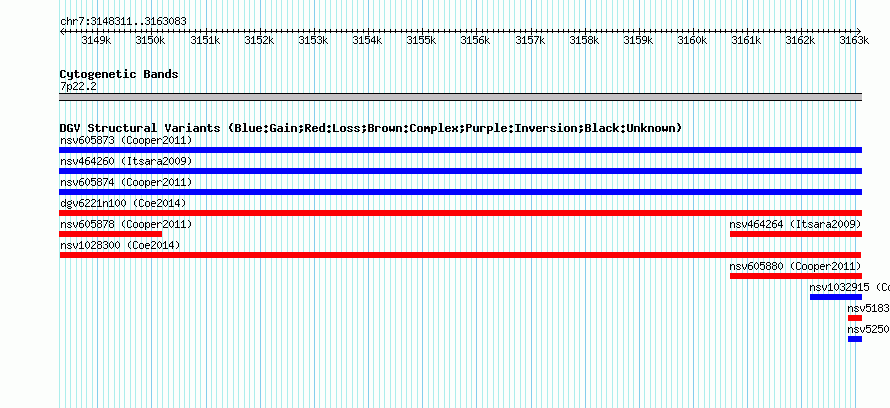Click the 3160k ruler tick label

click(x=692, y=40)
